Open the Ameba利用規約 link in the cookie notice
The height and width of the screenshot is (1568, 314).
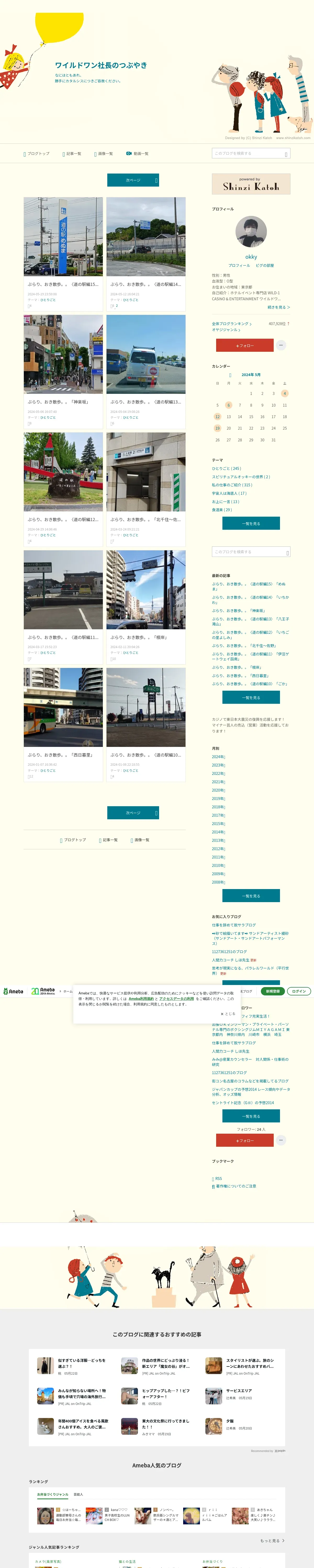pos(142,999)
